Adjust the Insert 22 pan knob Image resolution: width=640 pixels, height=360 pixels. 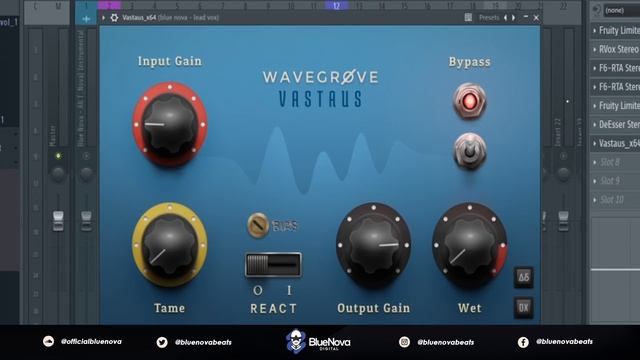coord(563,174)
